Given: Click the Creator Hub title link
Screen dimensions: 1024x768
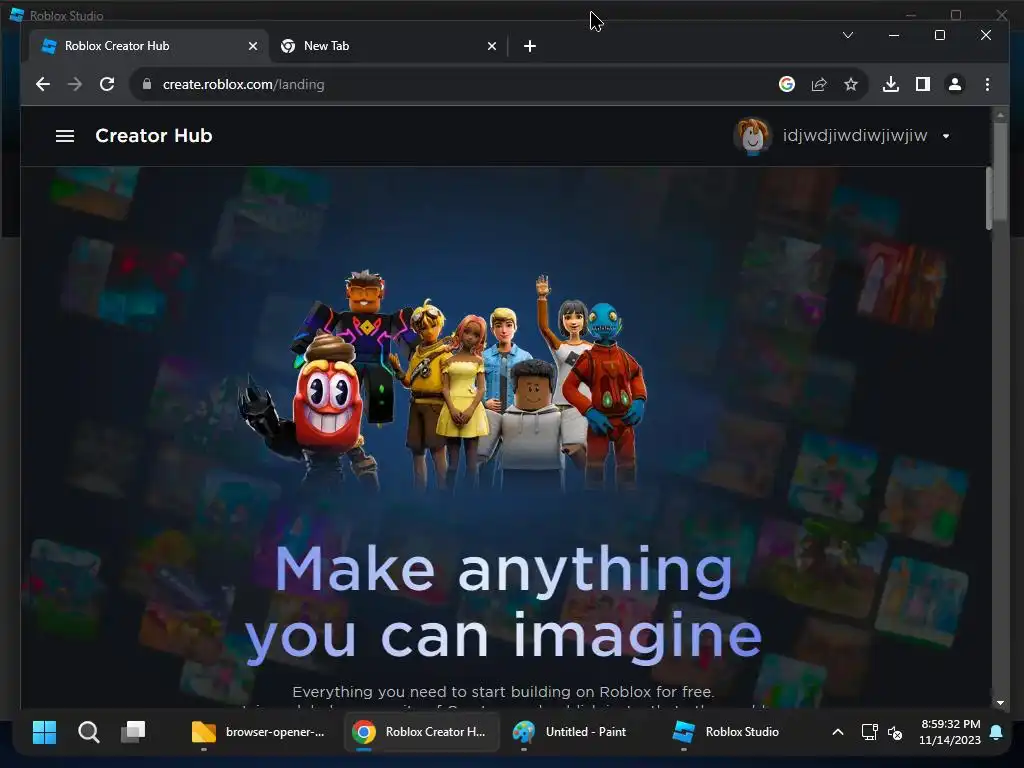Looking at the screenshot, I should click(153, 136).
